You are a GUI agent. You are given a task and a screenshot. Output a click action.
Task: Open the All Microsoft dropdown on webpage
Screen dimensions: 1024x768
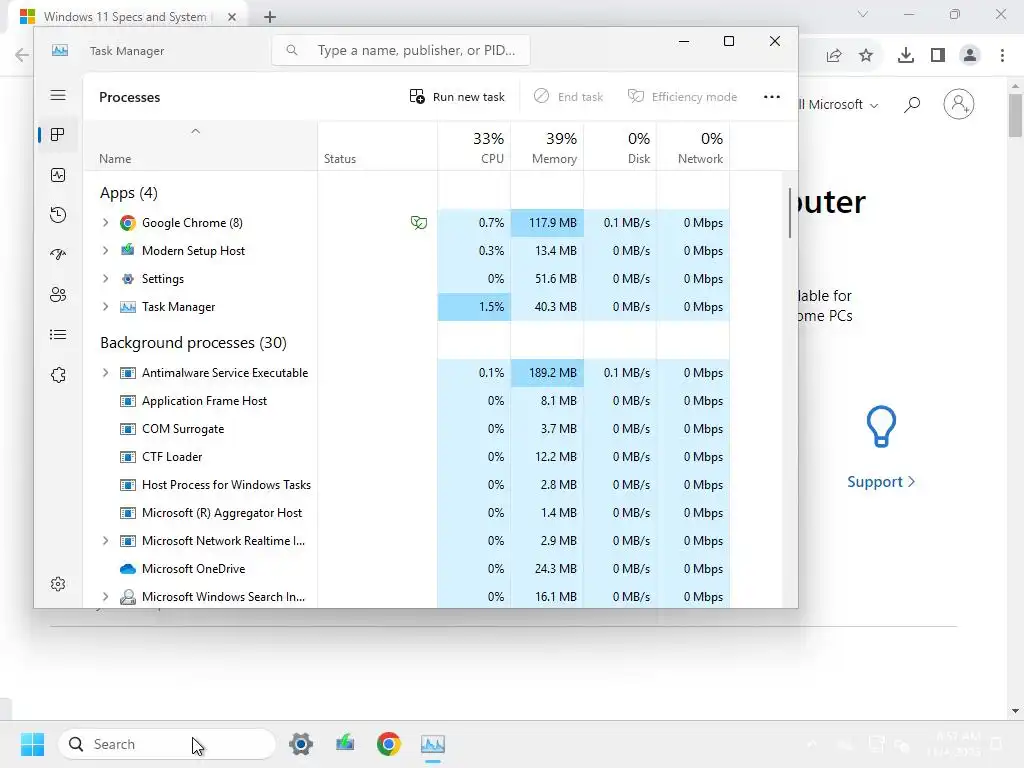coord(838,104)
